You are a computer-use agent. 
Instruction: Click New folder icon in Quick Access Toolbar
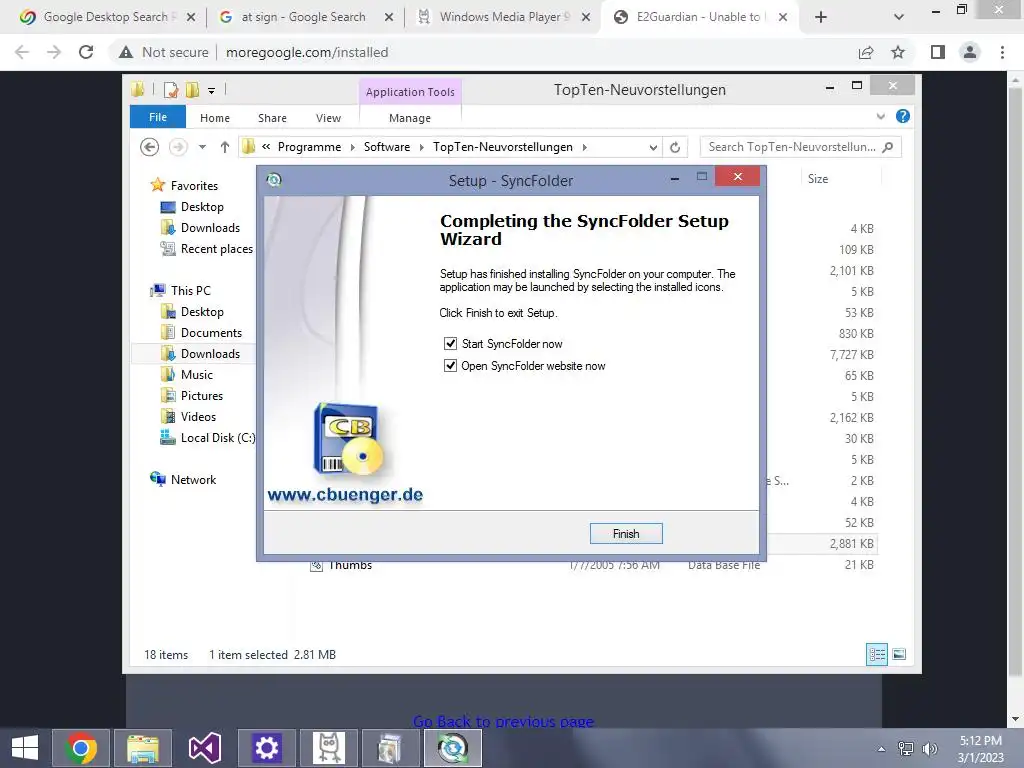[192, 90]
